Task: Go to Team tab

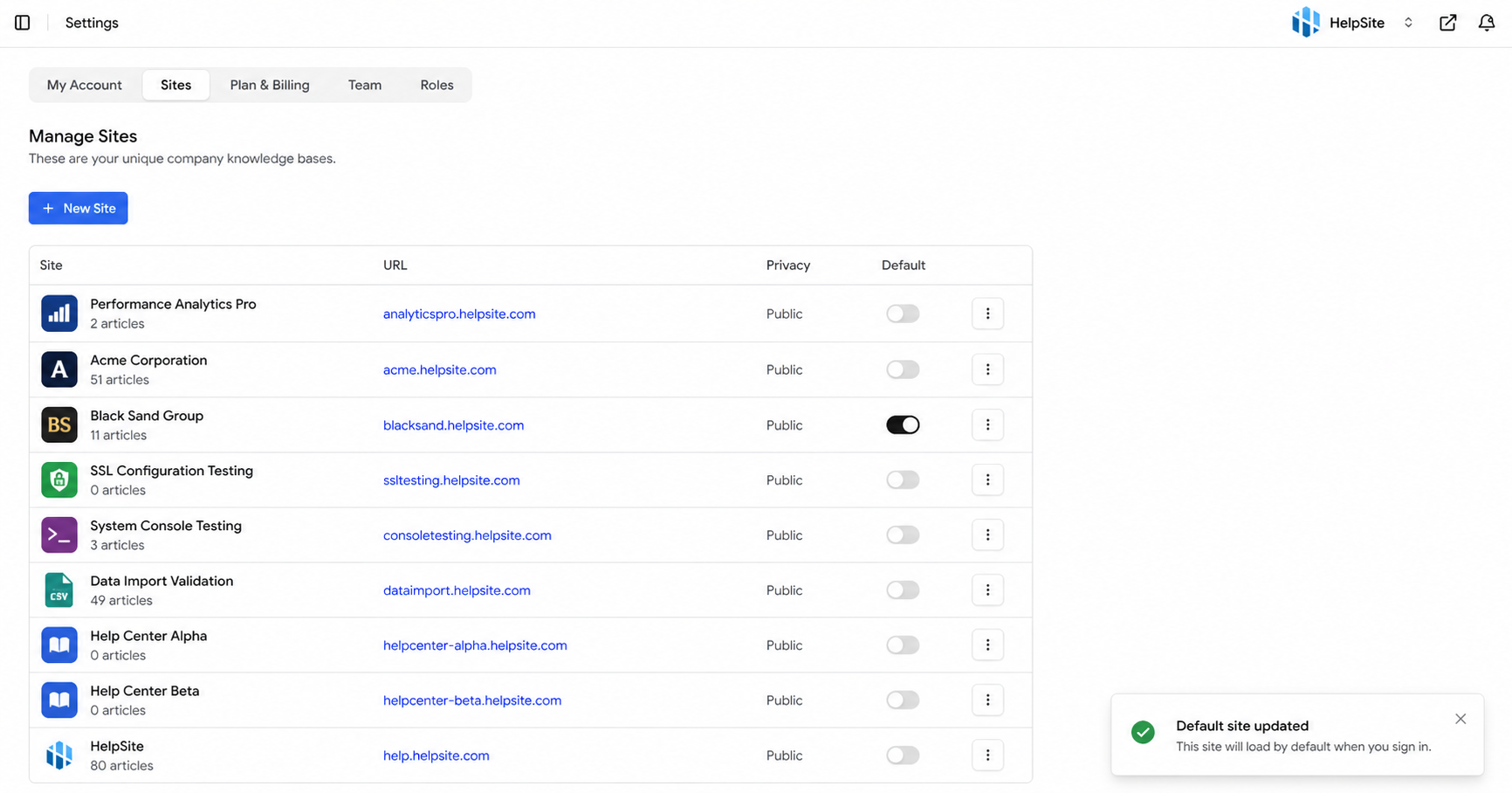Action: (365, 85)
